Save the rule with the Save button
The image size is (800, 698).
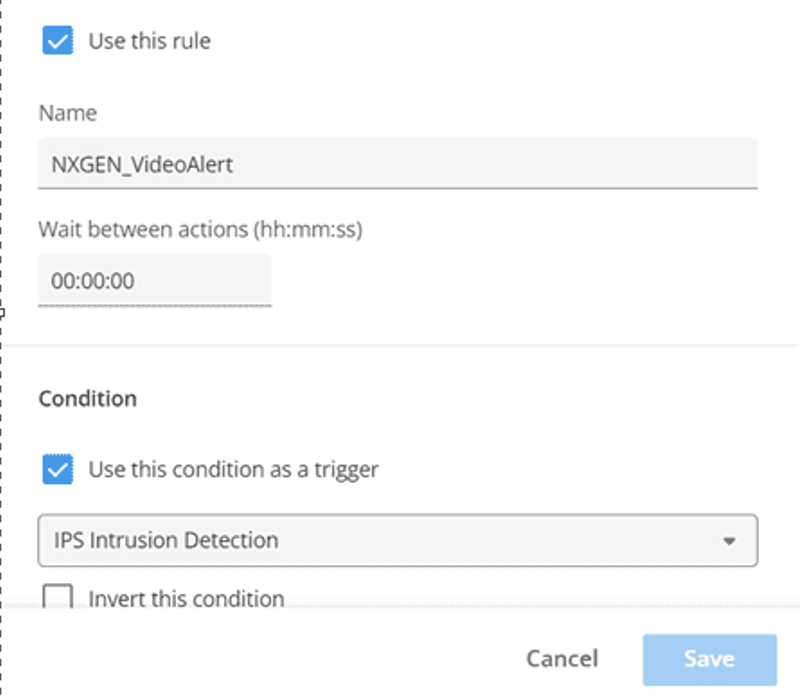[709, 659]
